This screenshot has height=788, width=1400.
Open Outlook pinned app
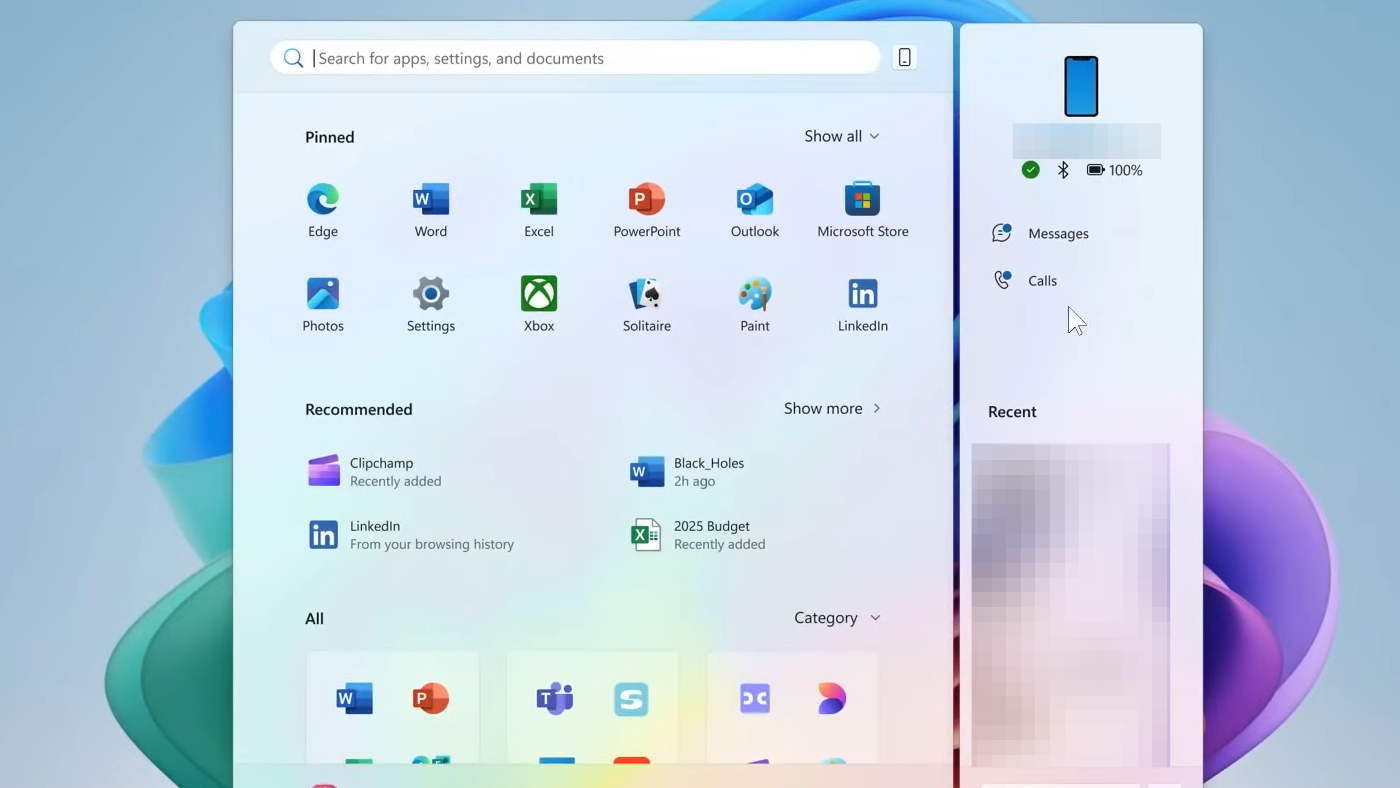point(754,210)
